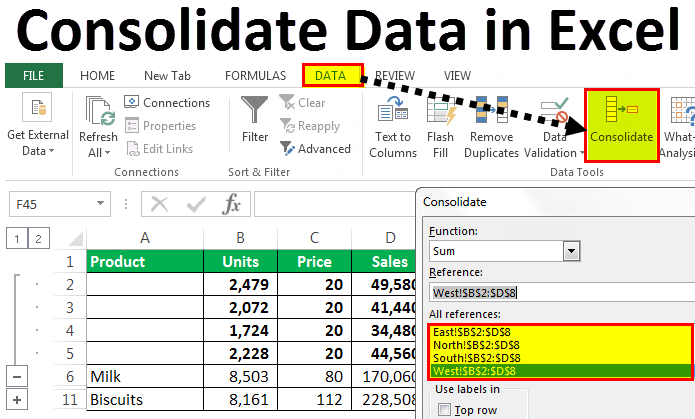This screenshot has width=695, height=419.
Task: Click into the Reference input field
Action: pyautogui.click(x=562, y=293)
